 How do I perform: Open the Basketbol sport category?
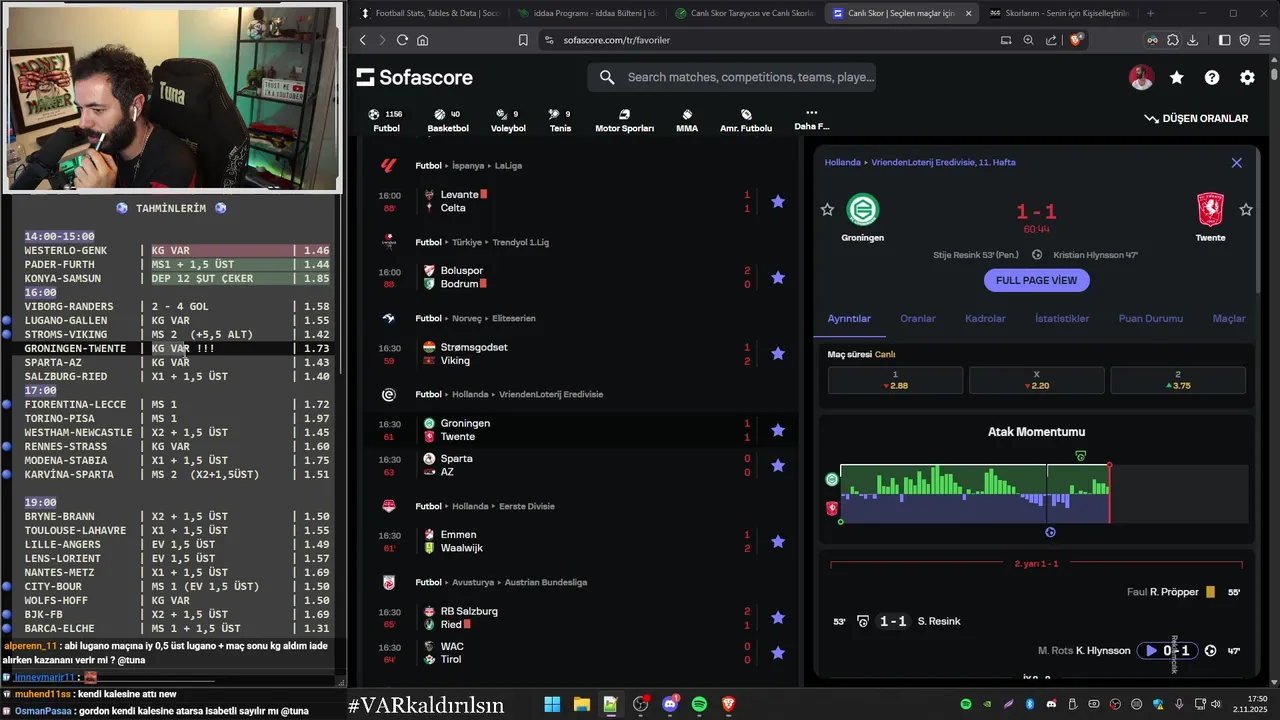tap(447, 121)
